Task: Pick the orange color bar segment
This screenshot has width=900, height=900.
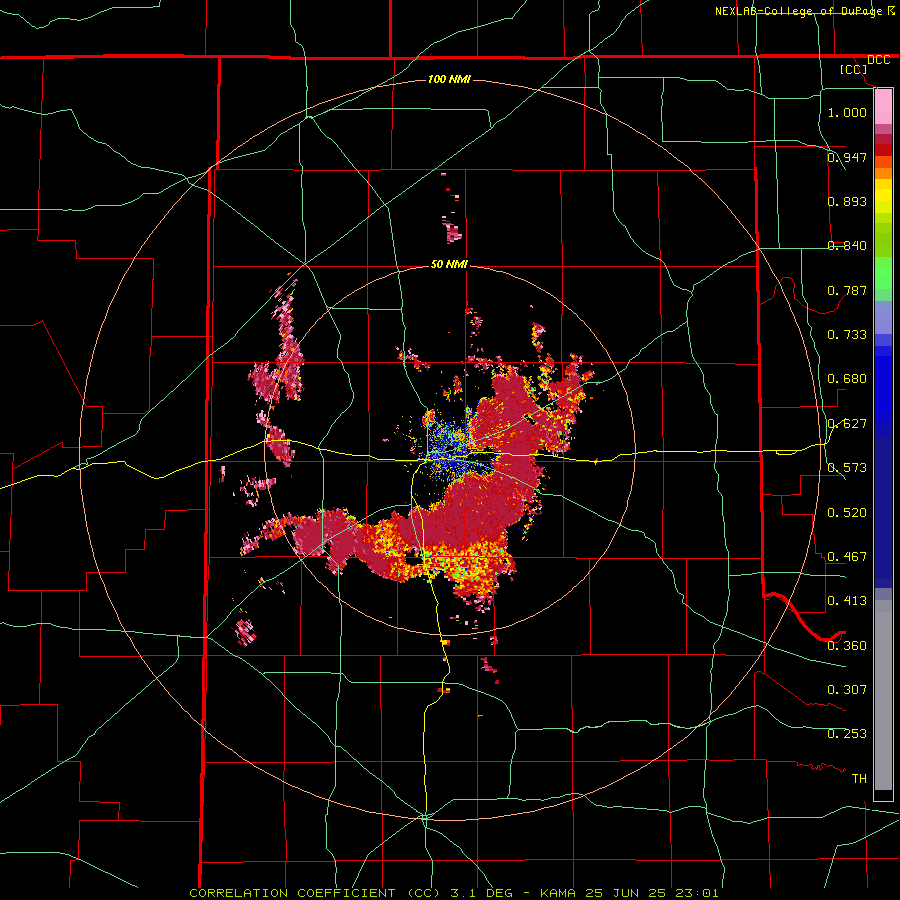Action: [x=883, y=173]
